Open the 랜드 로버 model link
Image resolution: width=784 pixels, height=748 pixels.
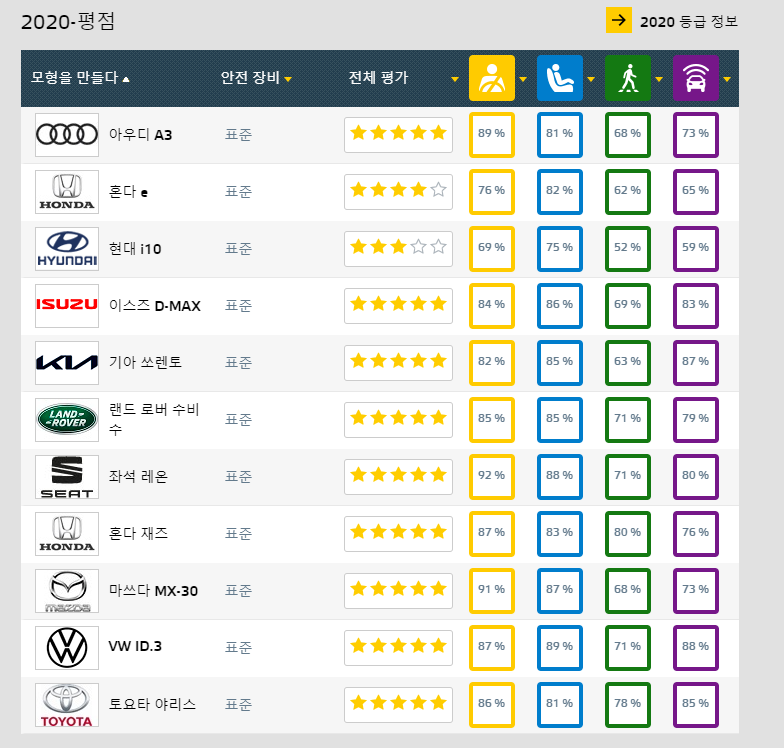(154, 419)
